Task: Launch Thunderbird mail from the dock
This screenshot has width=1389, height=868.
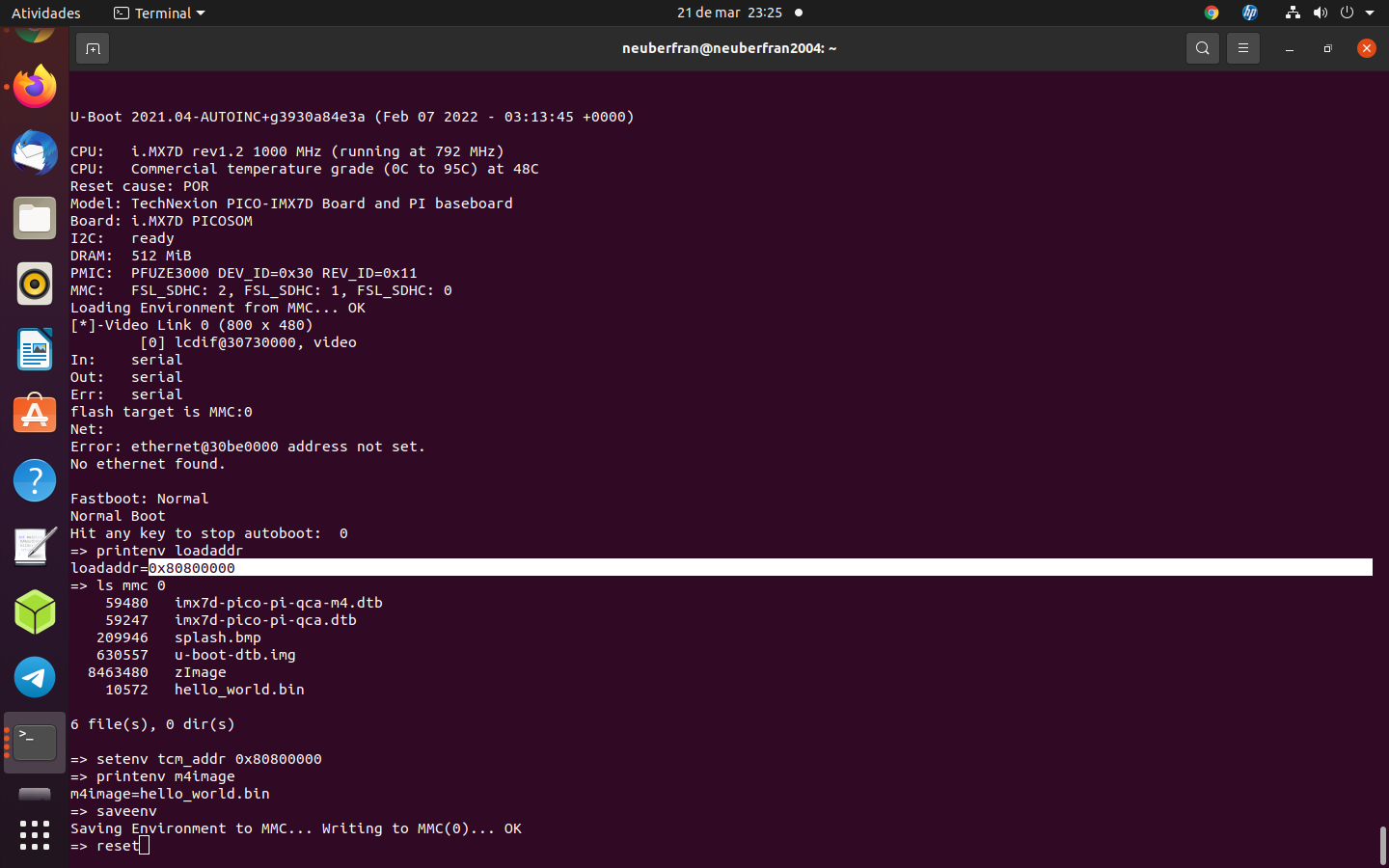Action: coord(35,152)
